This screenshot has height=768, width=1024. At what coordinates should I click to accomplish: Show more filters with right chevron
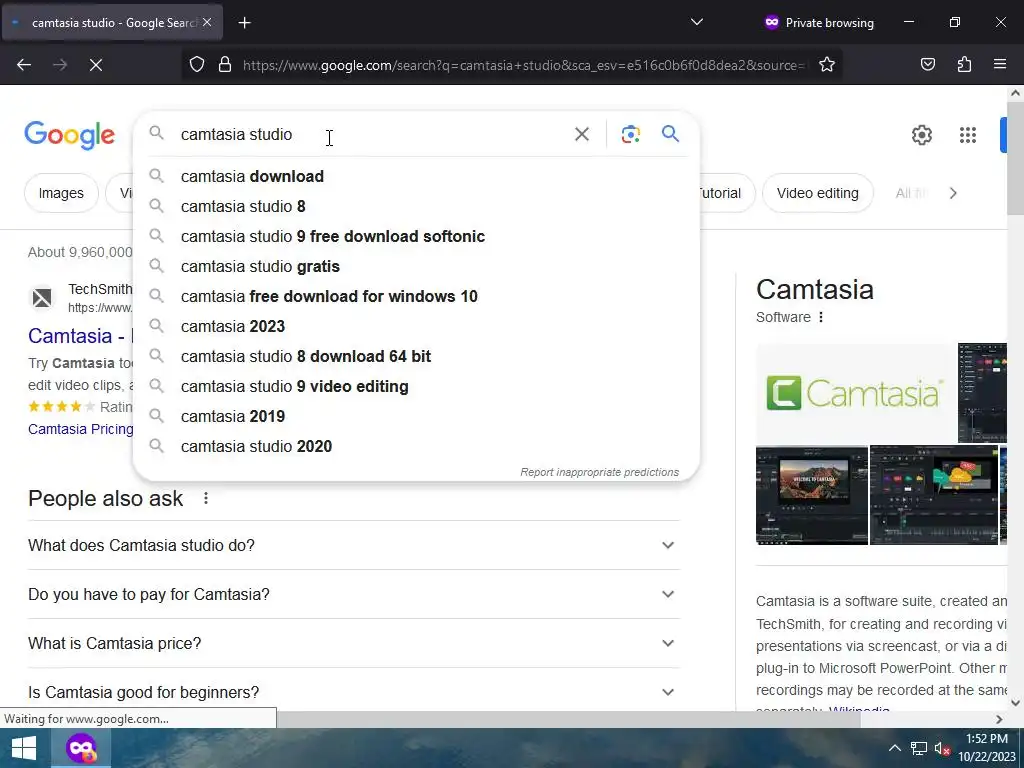coord(953,193)
